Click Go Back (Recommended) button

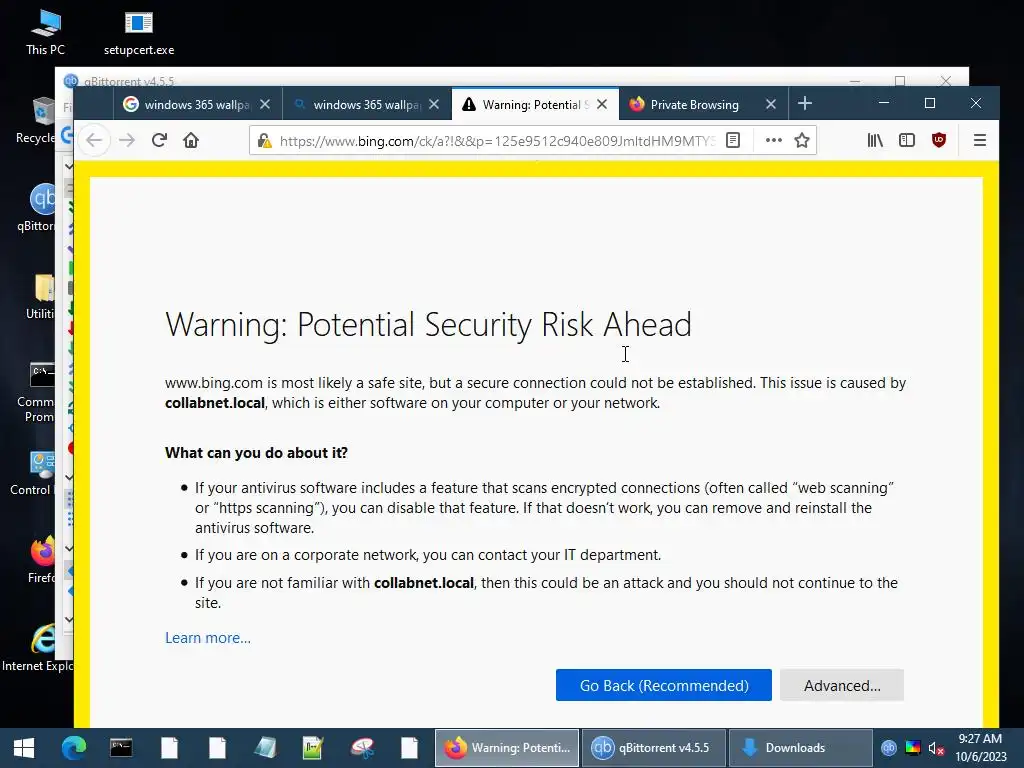click(x=664, y=685)
